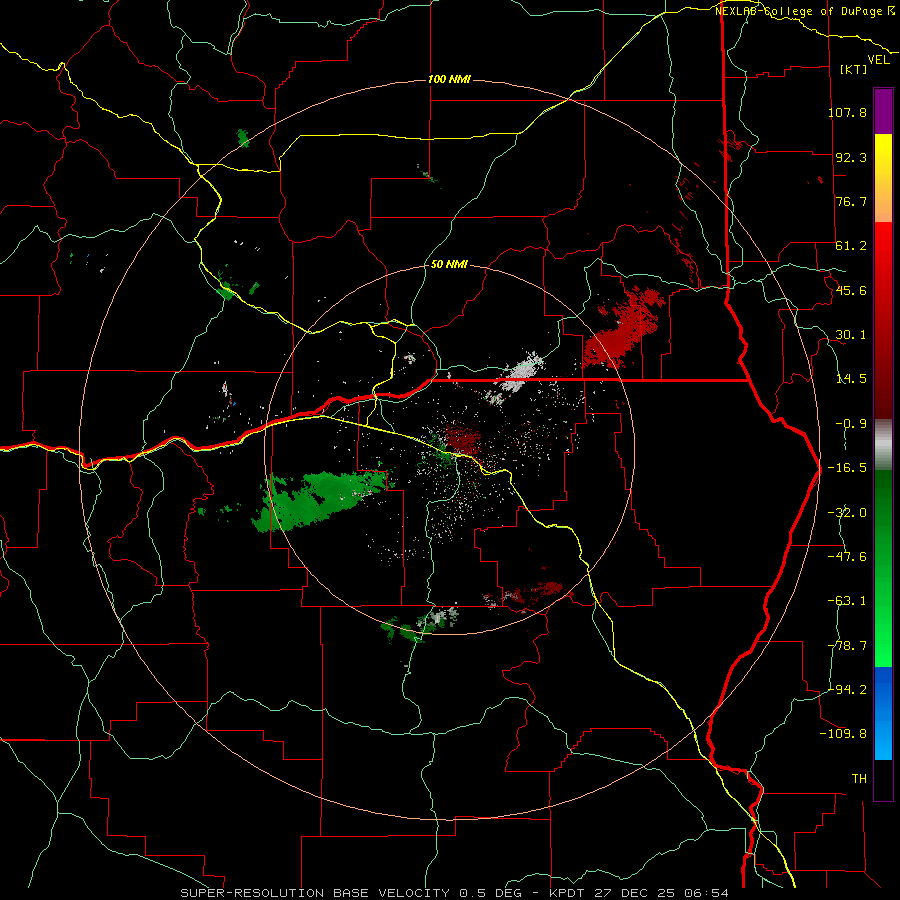The height and width of the screenshot is (900, 900).
Task: Click the large dark red outbound echo northeast
Action: [623, 330]
